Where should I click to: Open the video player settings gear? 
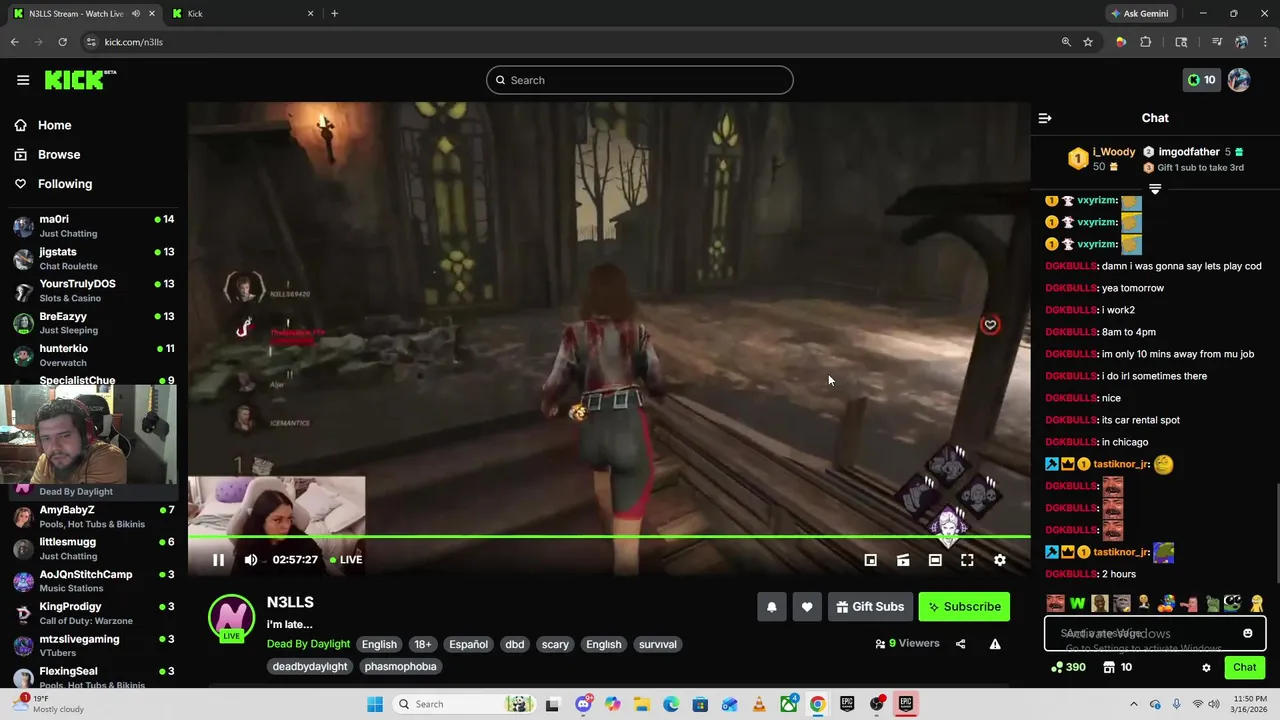(1000, 560)
